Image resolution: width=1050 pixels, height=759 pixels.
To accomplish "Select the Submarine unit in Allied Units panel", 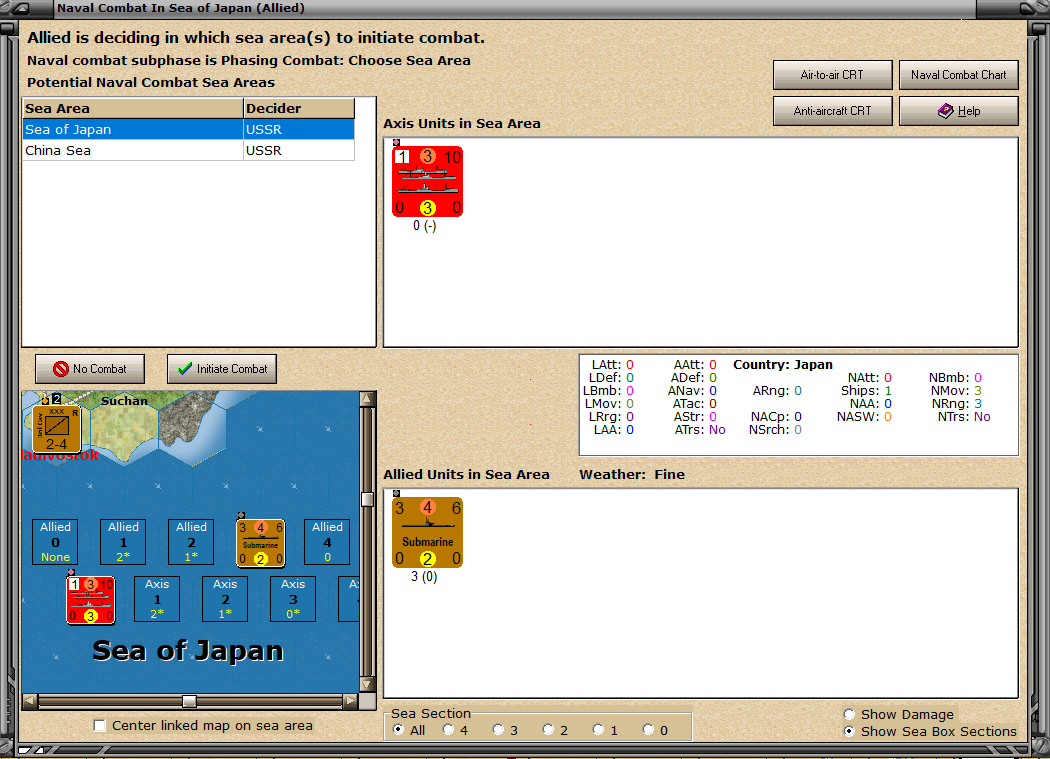I will pos(427,533).
